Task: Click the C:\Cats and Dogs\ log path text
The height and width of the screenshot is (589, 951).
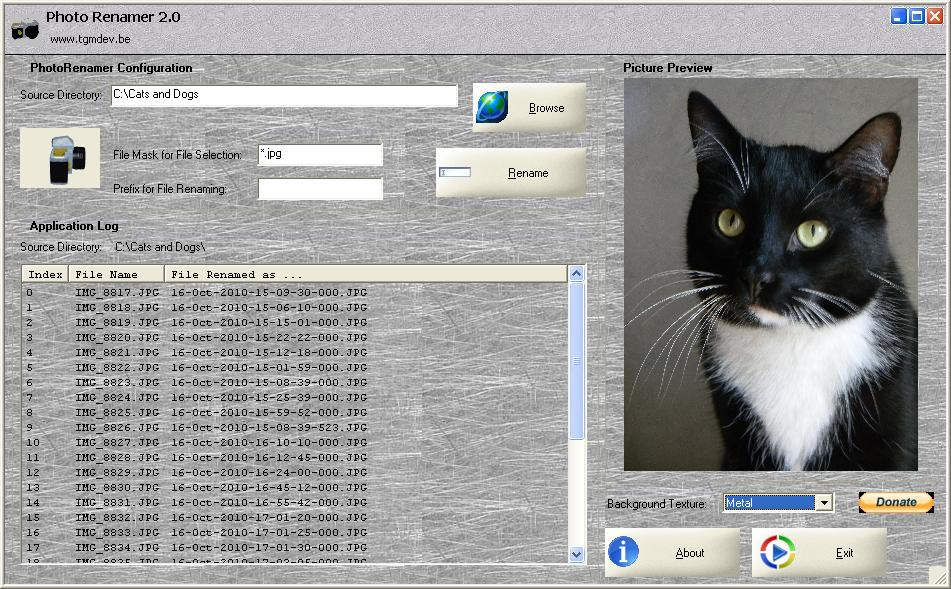Action: coord(160,247)
